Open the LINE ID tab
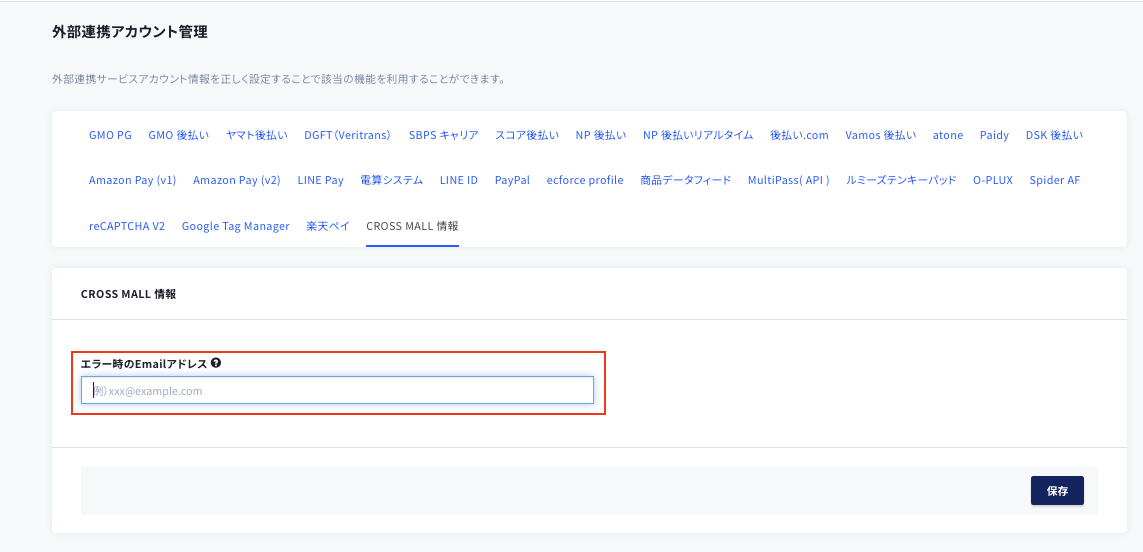The height and width of the screenshot is (552, 1143). [459, 180]
